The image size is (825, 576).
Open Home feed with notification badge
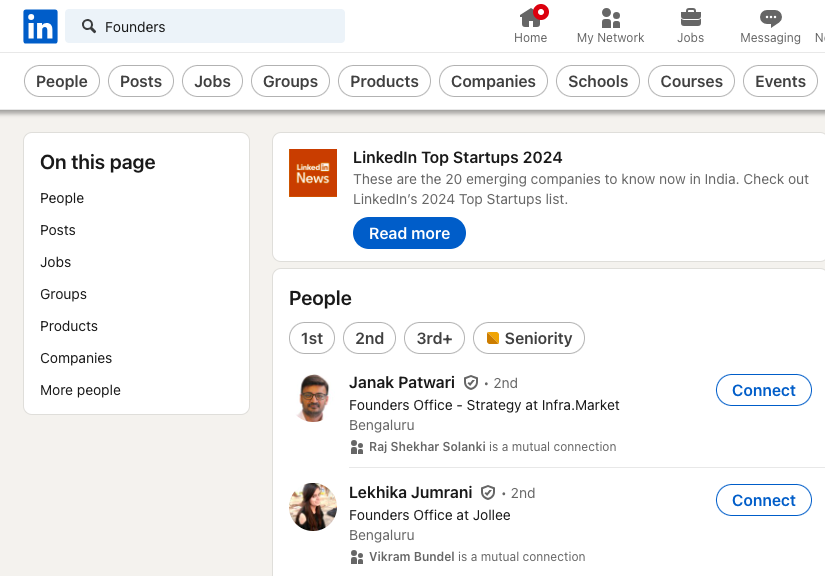coord(531,19)
